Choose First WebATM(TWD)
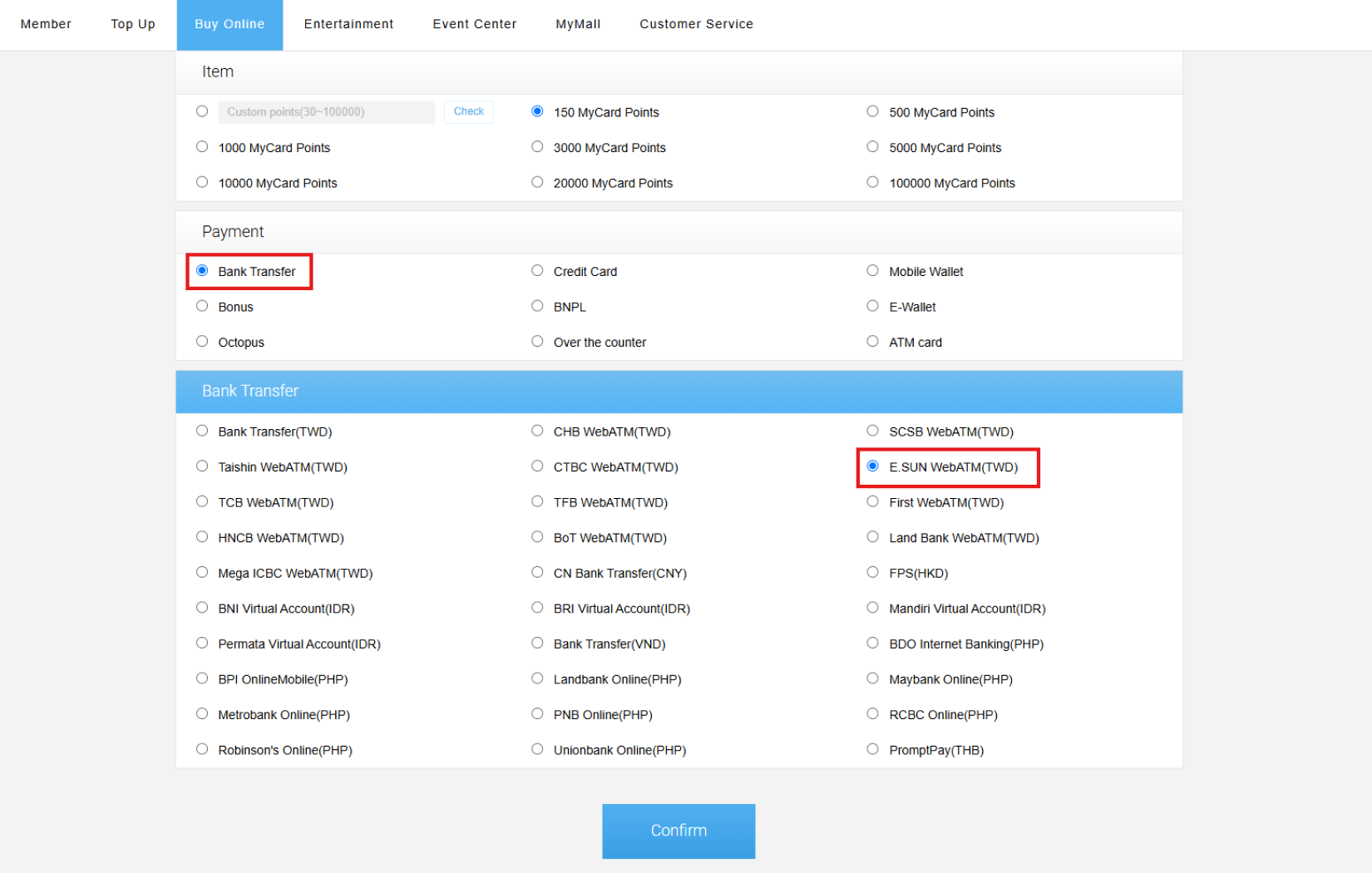Viewport: 1372px width, 873px height. click(872, 501)
